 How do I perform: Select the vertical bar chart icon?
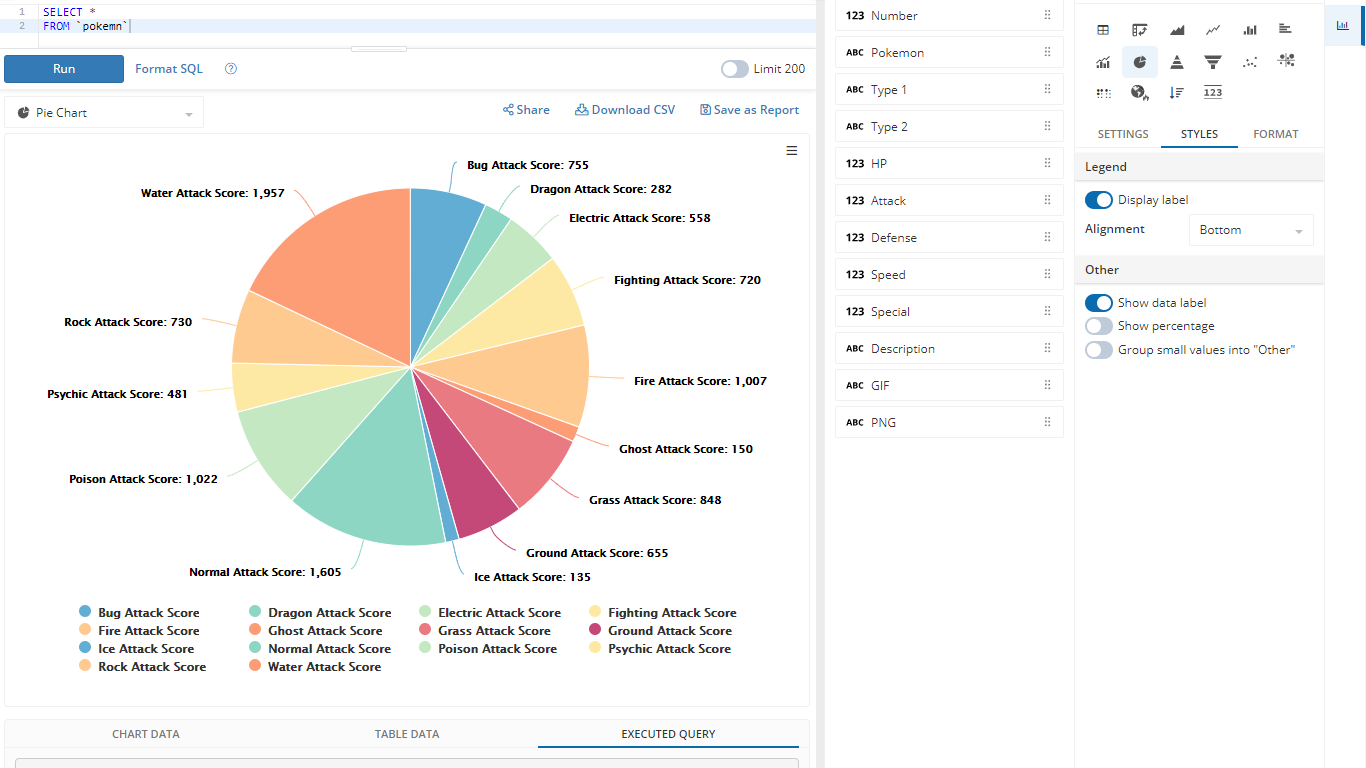[1250, 30]
